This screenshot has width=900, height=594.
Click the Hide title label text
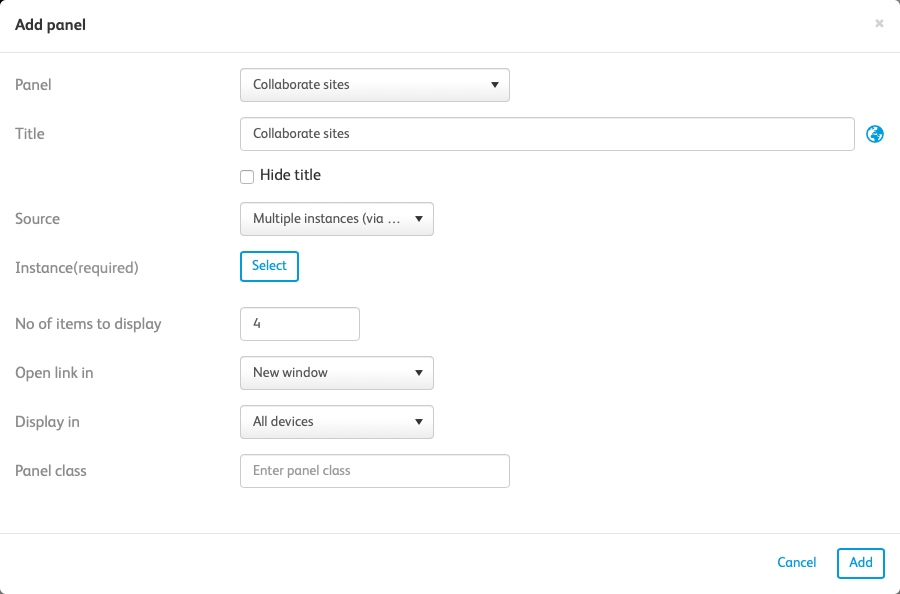click(290, 175)
